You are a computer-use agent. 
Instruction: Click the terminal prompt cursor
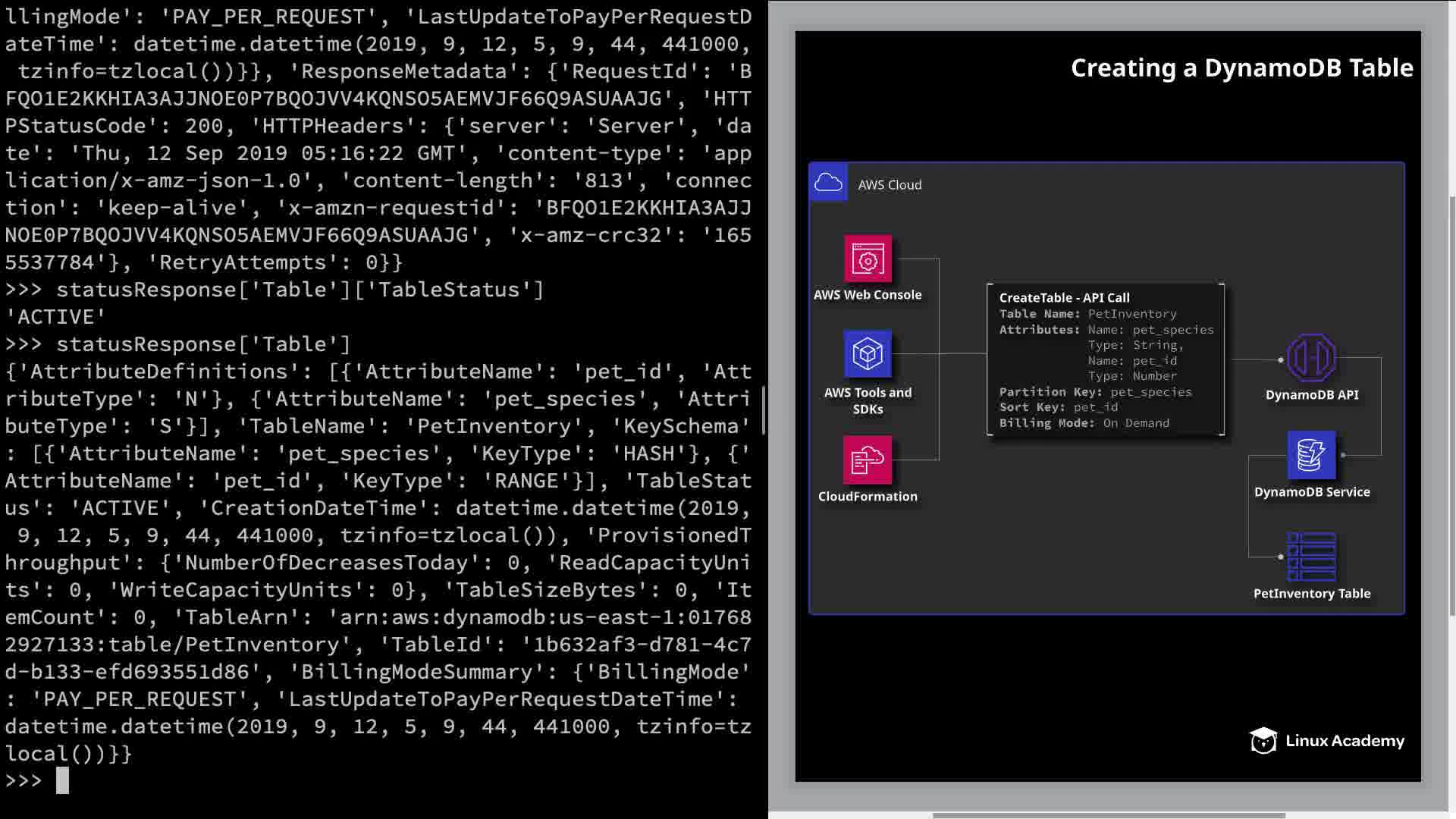tap(62, 780)
